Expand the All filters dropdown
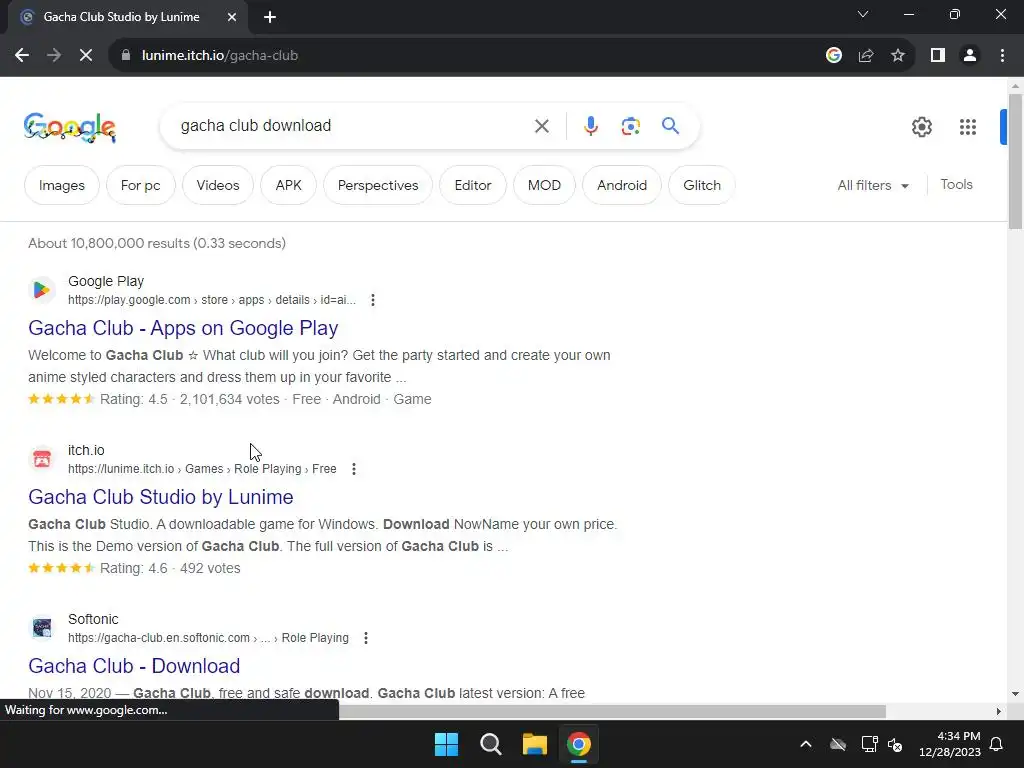Image resolution: width=1024 pixels, height=768 pixels. coord(873,185)
